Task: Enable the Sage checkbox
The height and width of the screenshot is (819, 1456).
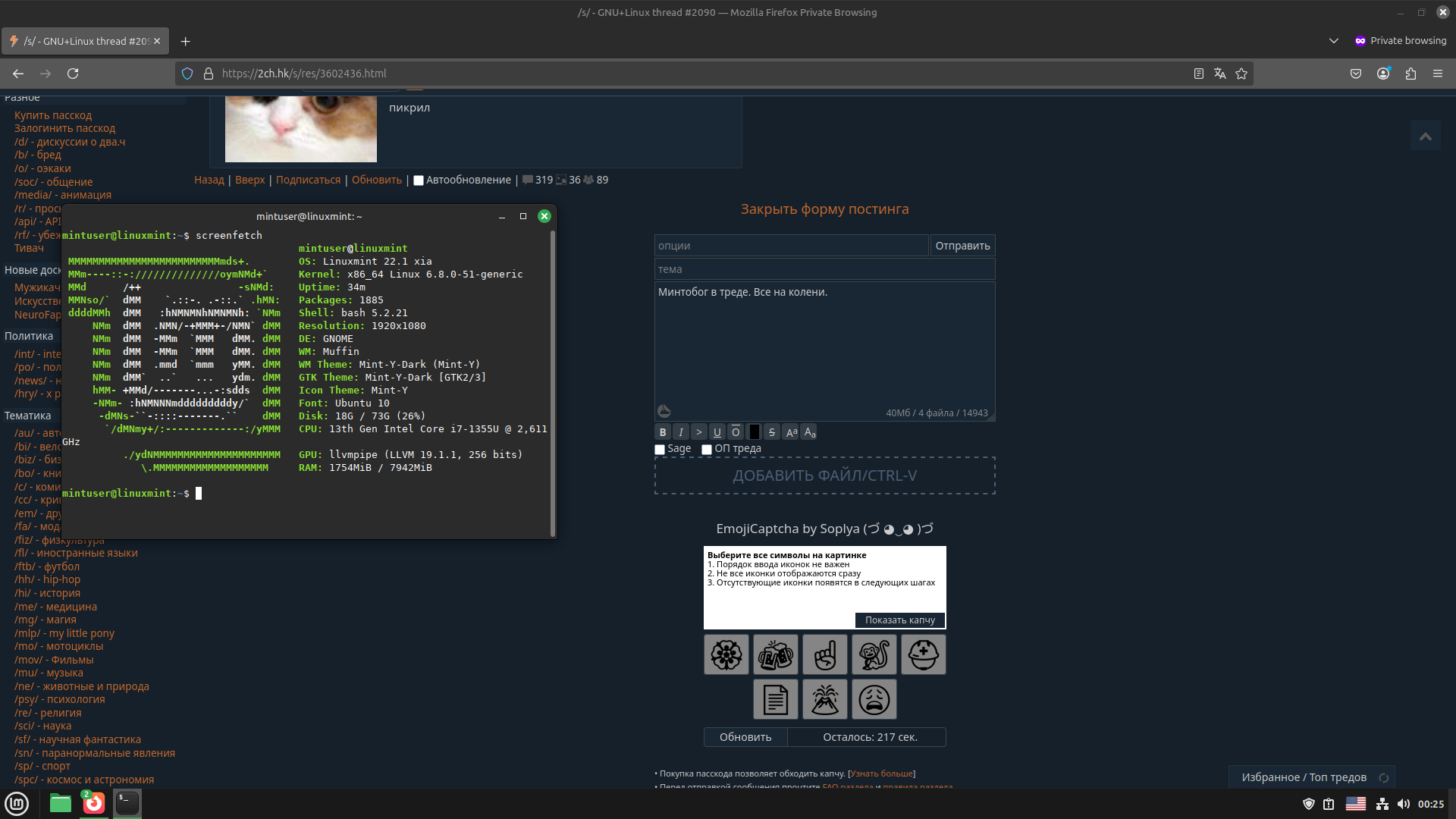Action: point(660,450)
